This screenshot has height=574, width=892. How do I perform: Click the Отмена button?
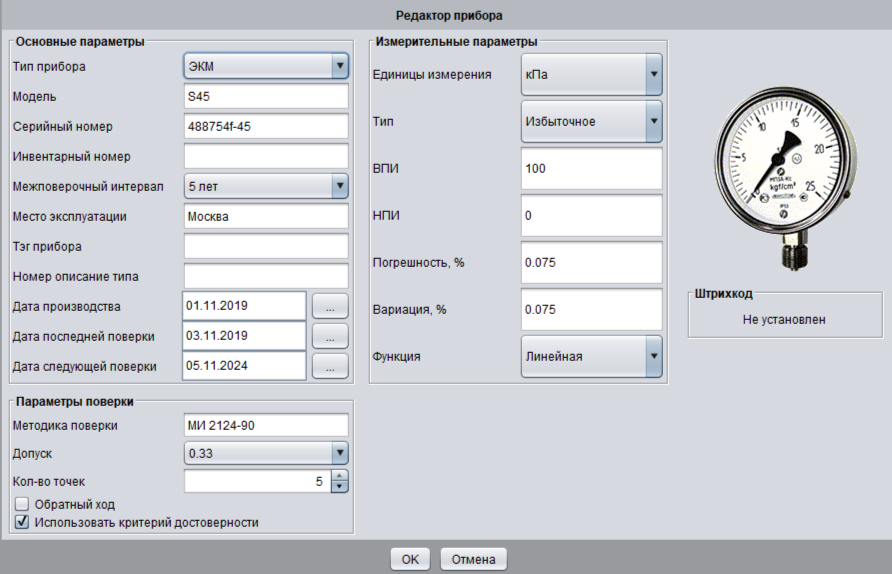[473, 559]
